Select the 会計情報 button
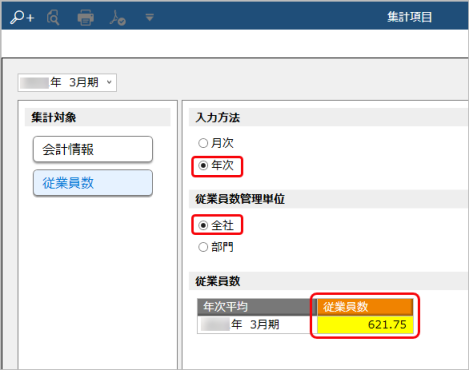The image size is (469, 370). (x=93, y=149)
